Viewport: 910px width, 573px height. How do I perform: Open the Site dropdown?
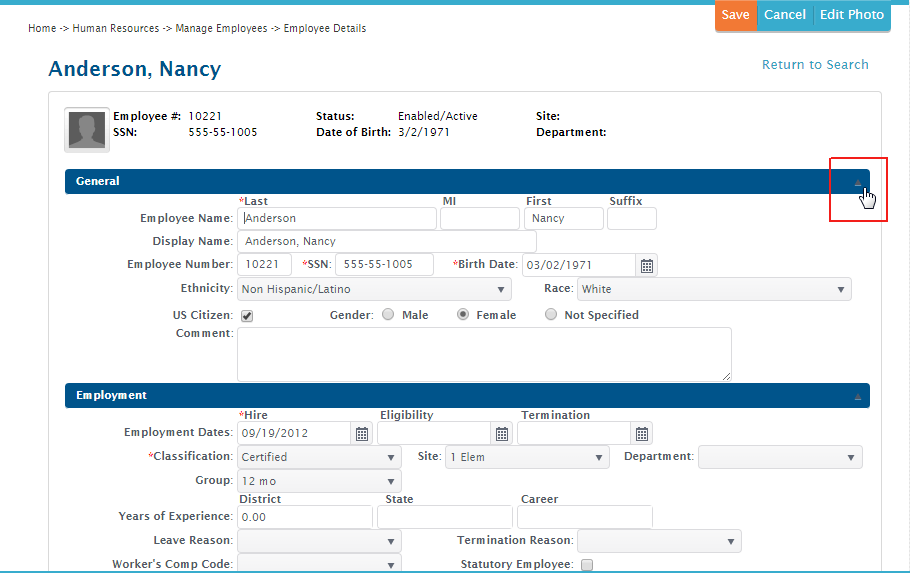[527, 457]
